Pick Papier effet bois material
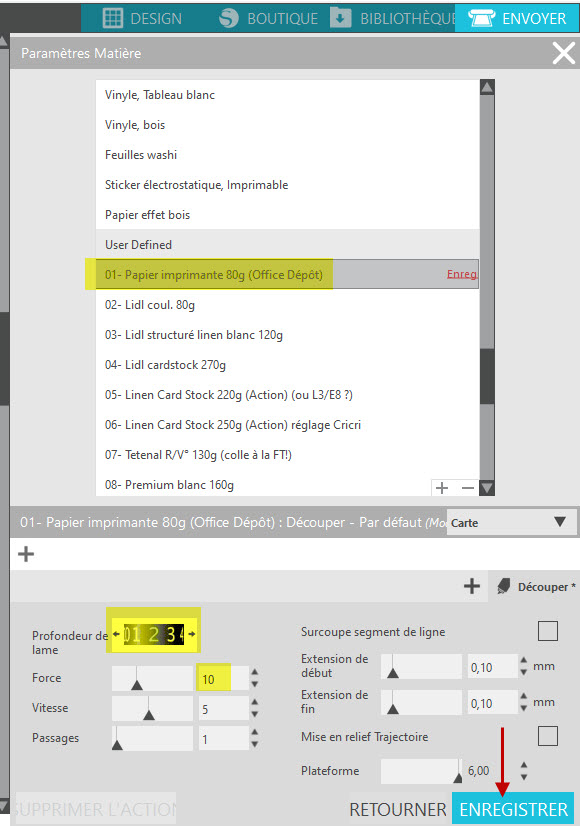Viewport: 580px width, 826px height. click(x=288, y=215)
